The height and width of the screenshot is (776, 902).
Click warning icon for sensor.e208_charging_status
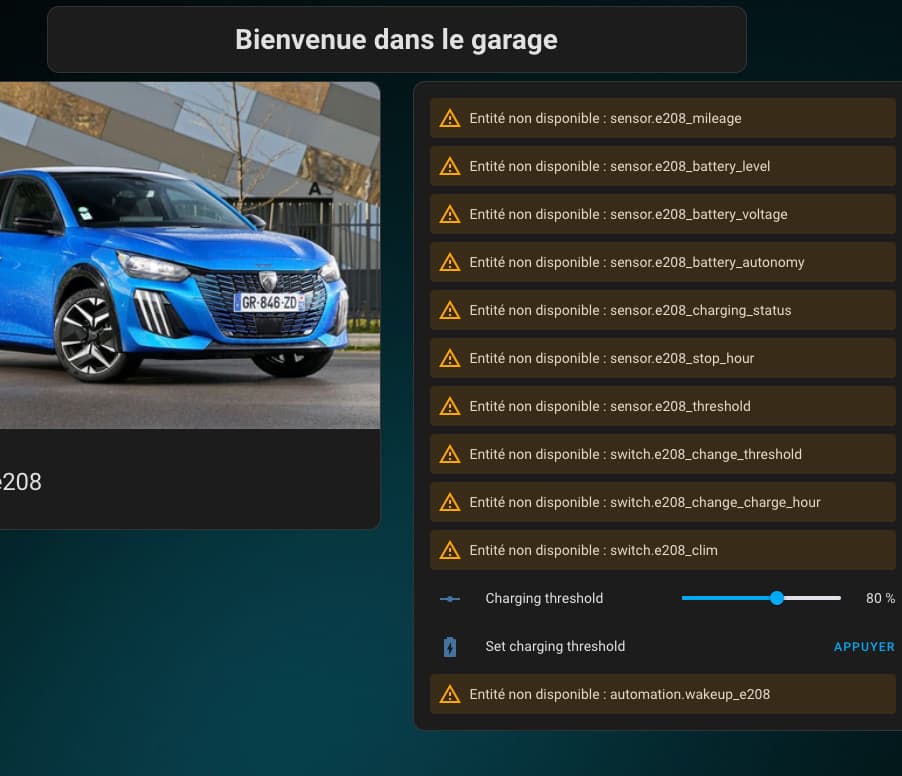coord(450,311)
